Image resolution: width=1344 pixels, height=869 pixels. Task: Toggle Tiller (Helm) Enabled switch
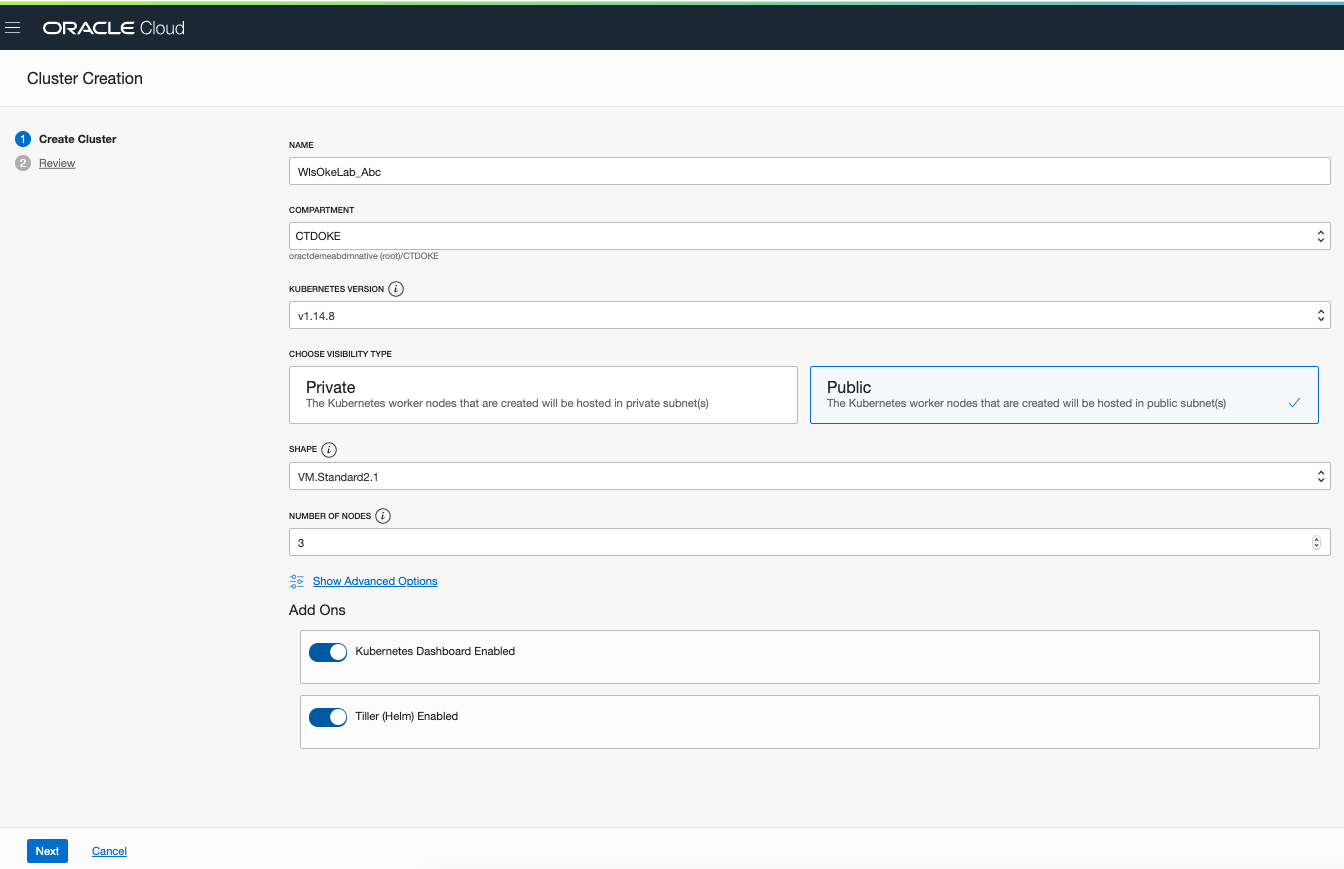click(328, 717)
